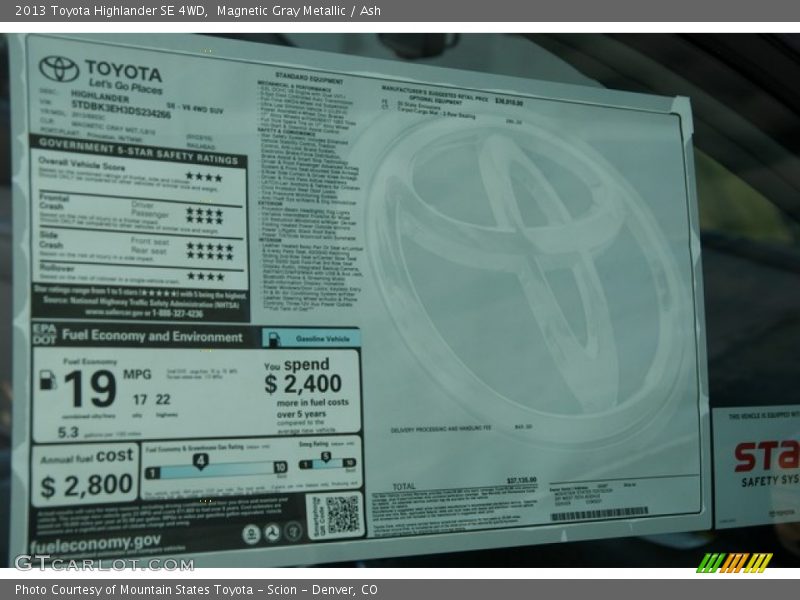Click the gas pump icon beside the MPG figure
The width and height of the screenshot is (800, 600).
[x=47, y=380]
